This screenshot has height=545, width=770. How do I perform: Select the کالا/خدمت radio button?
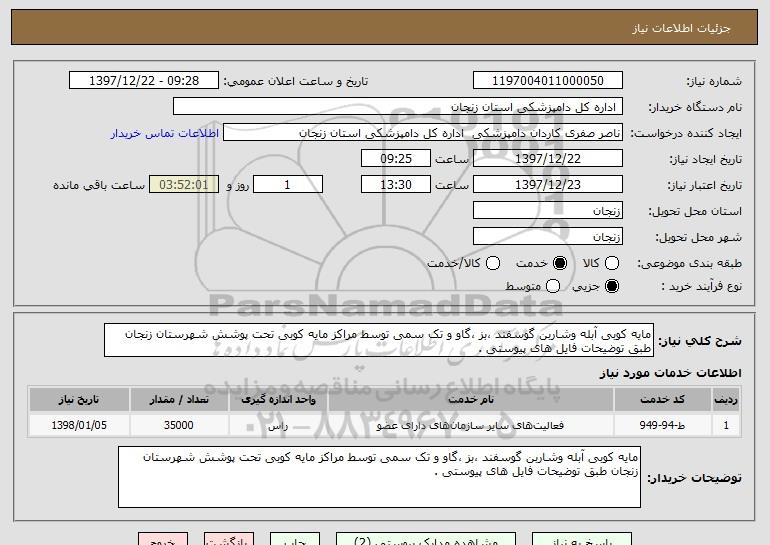(x=493, y=263)
